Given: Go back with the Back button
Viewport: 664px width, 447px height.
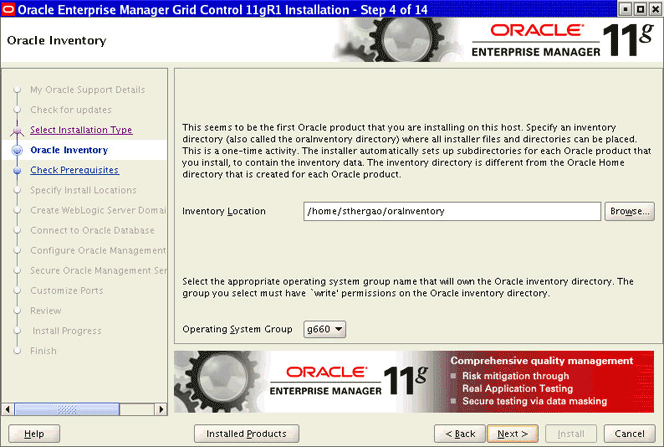Looking at the screenshot, I should [460, 434].
